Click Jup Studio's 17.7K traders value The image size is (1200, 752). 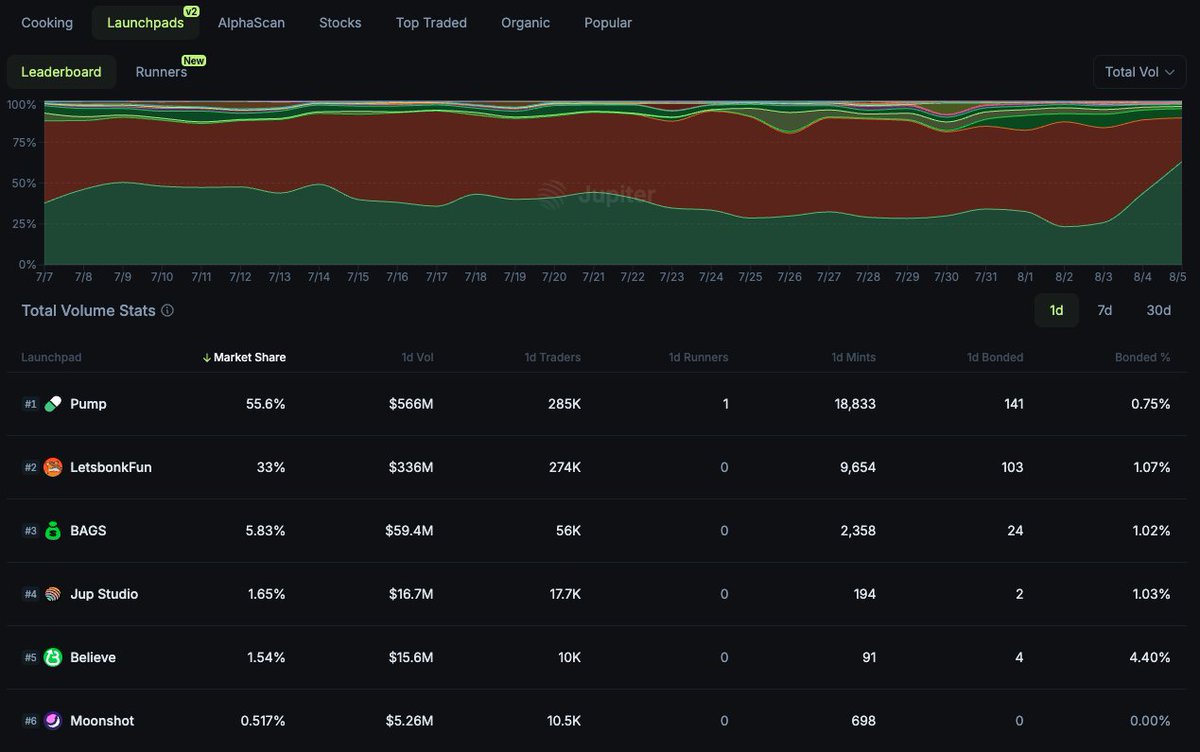pyautogui.click(x=562, y=594)
